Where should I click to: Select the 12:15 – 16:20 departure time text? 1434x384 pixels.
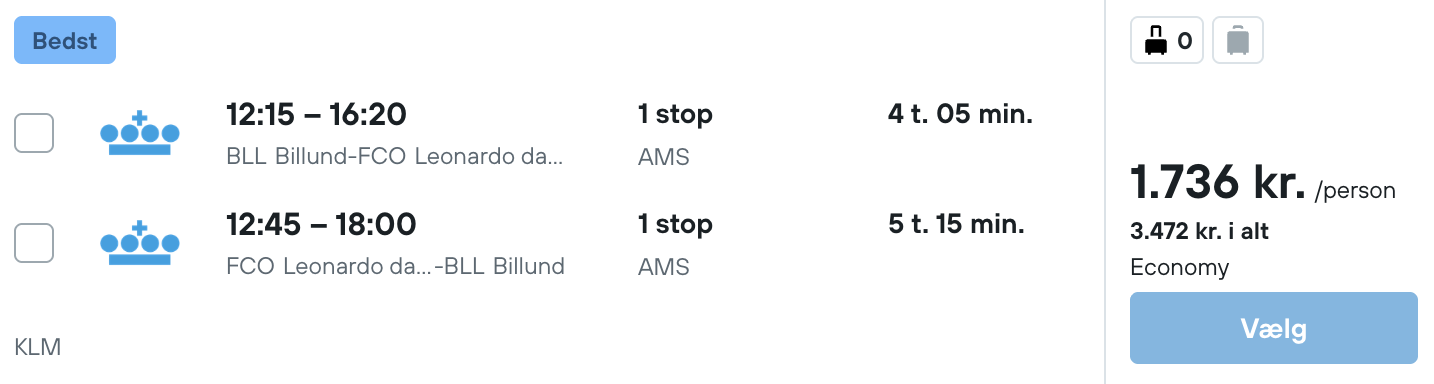tap(317, 115)
